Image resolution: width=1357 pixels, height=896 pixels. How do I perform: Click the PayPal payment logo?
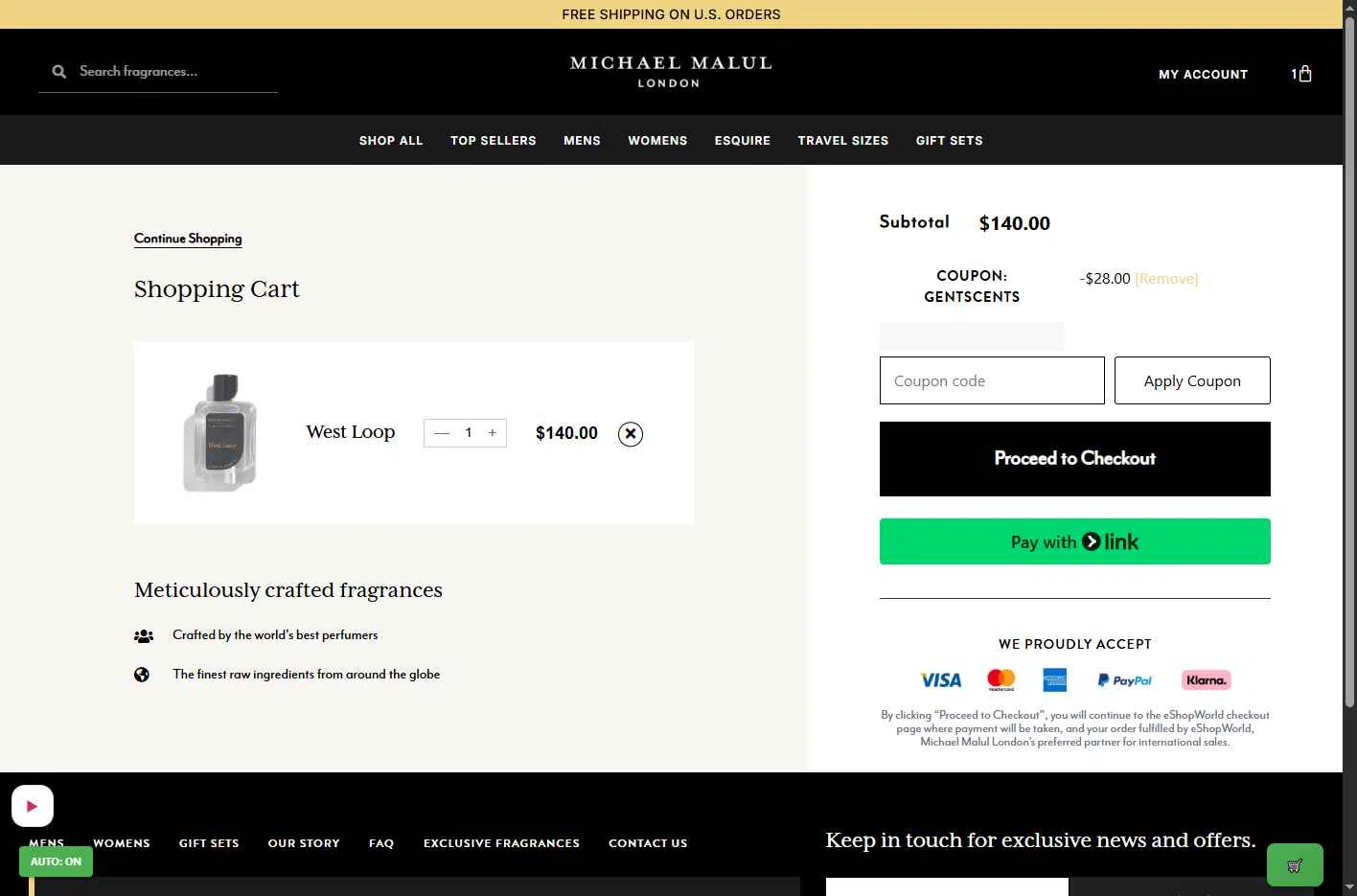(1125, 680)
